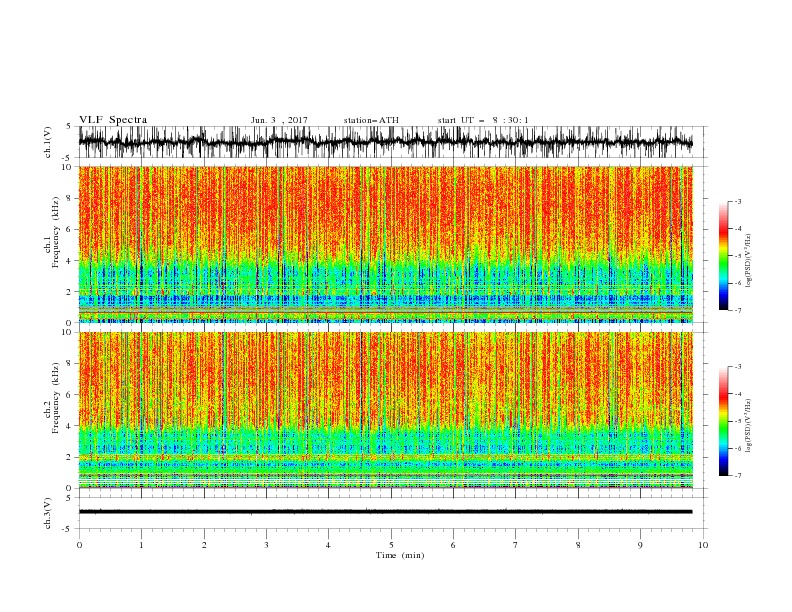Click the ch.3 voltage waveform trace panel
The width and height of the screenshot is (792, 612).
click(393, 513)
